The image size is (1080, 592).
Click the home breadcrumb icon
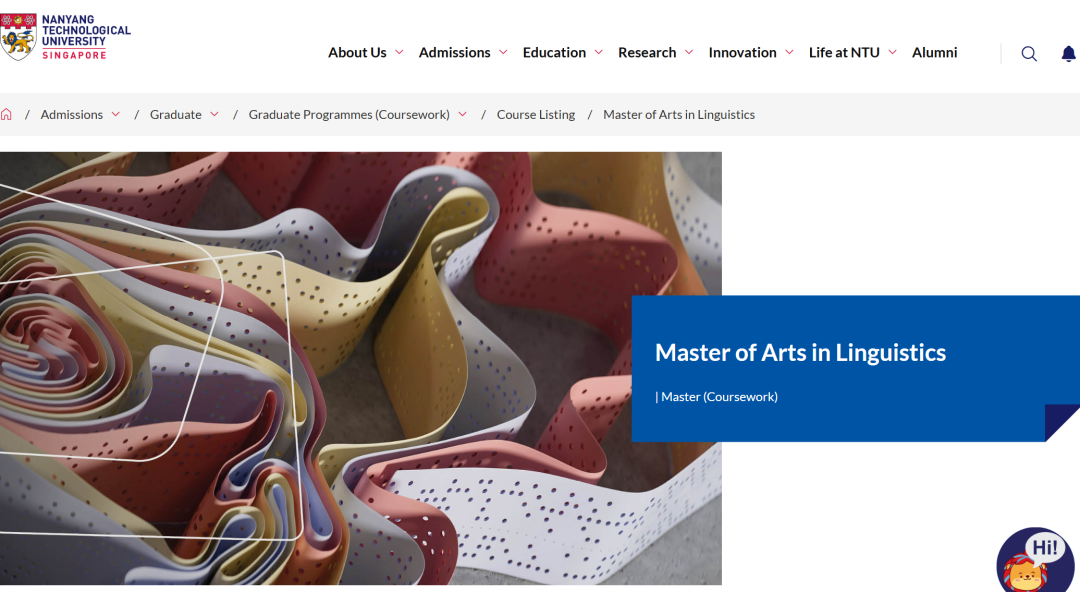[6, 115]
